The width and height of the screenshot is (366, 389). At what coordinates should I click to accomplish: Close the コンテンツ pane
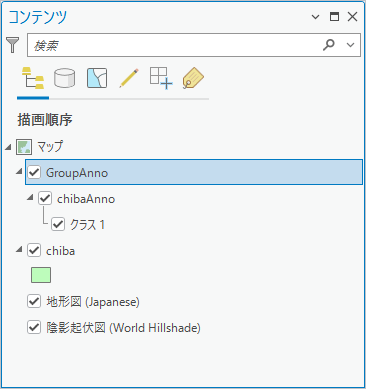[x=352, y=16]
